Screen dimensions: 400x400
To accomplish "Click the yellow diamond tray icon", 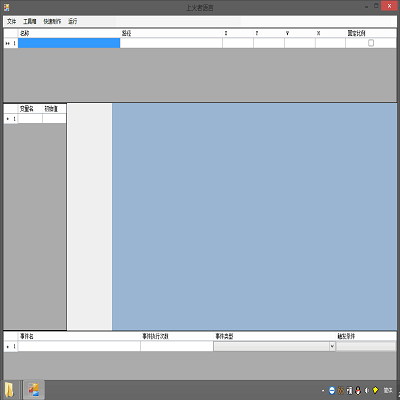I will tap(376, 390).
